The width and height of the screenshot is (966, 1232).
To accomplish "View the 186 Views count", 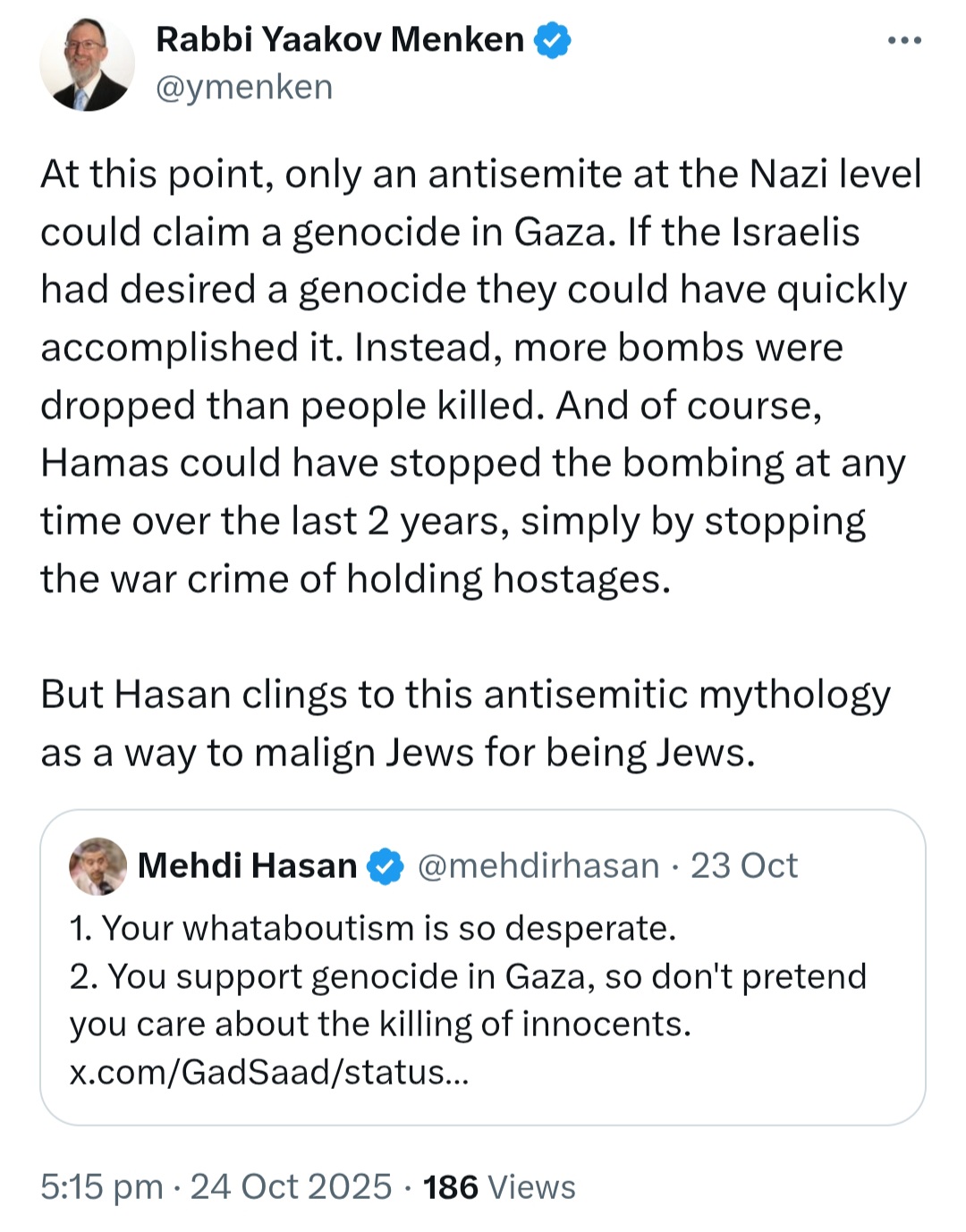I will click(x=499, y=1186).
